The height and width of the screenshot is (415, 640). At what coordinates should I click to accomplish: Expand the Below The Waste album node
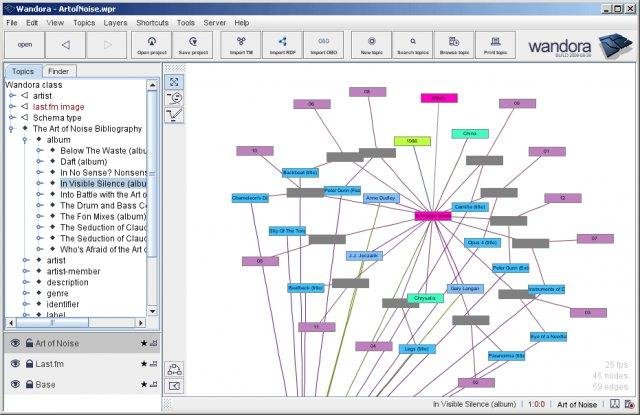[40, 151]
